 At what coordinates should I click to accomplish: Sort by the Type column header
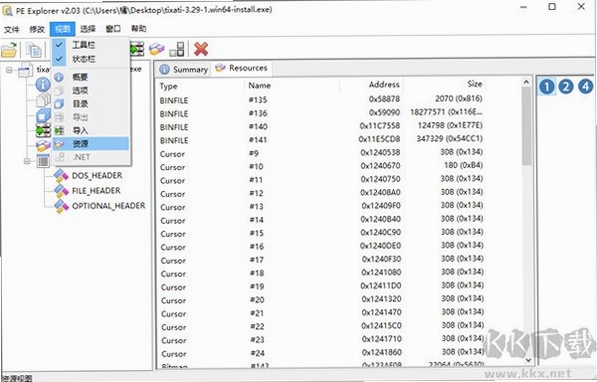(x=200, y=86)
